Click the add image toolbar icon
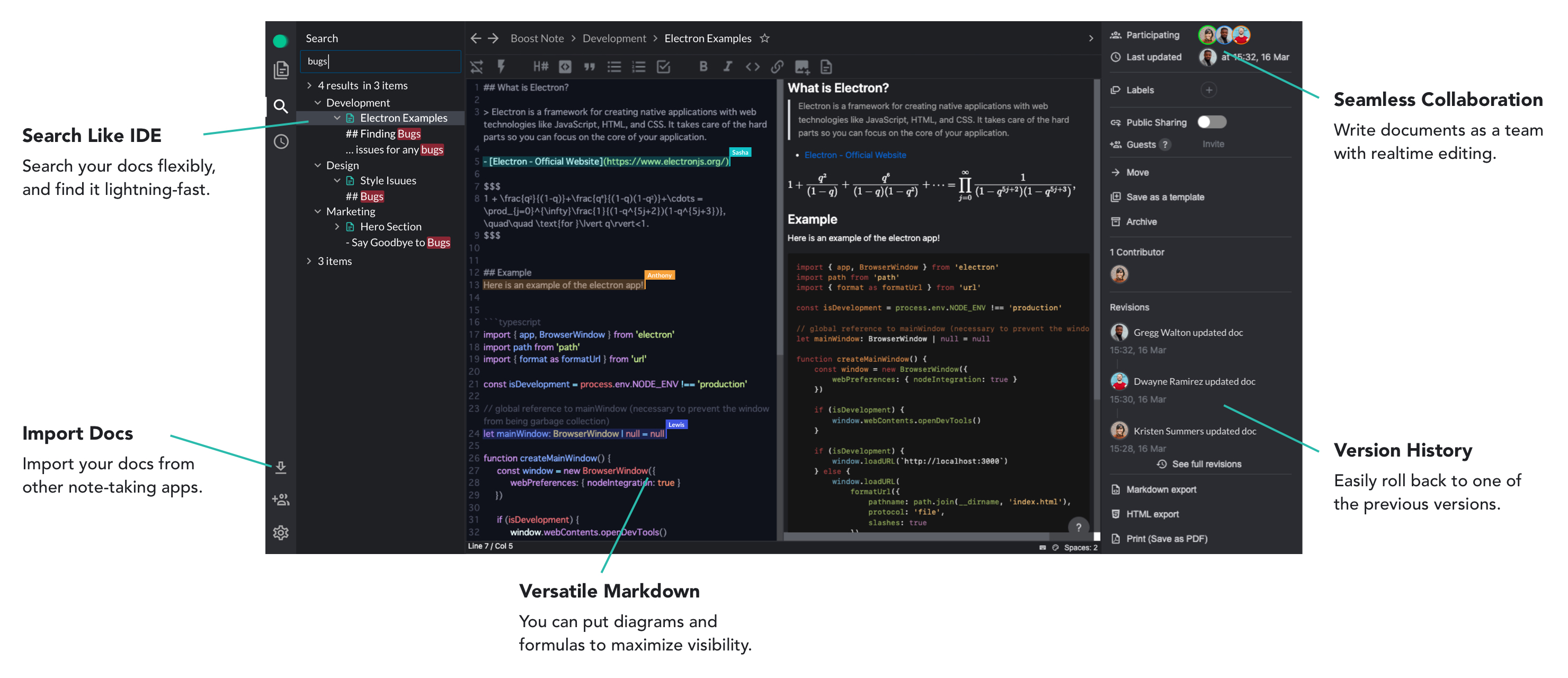This screenshot has height=678, width=1568. (x=801, y=67)
